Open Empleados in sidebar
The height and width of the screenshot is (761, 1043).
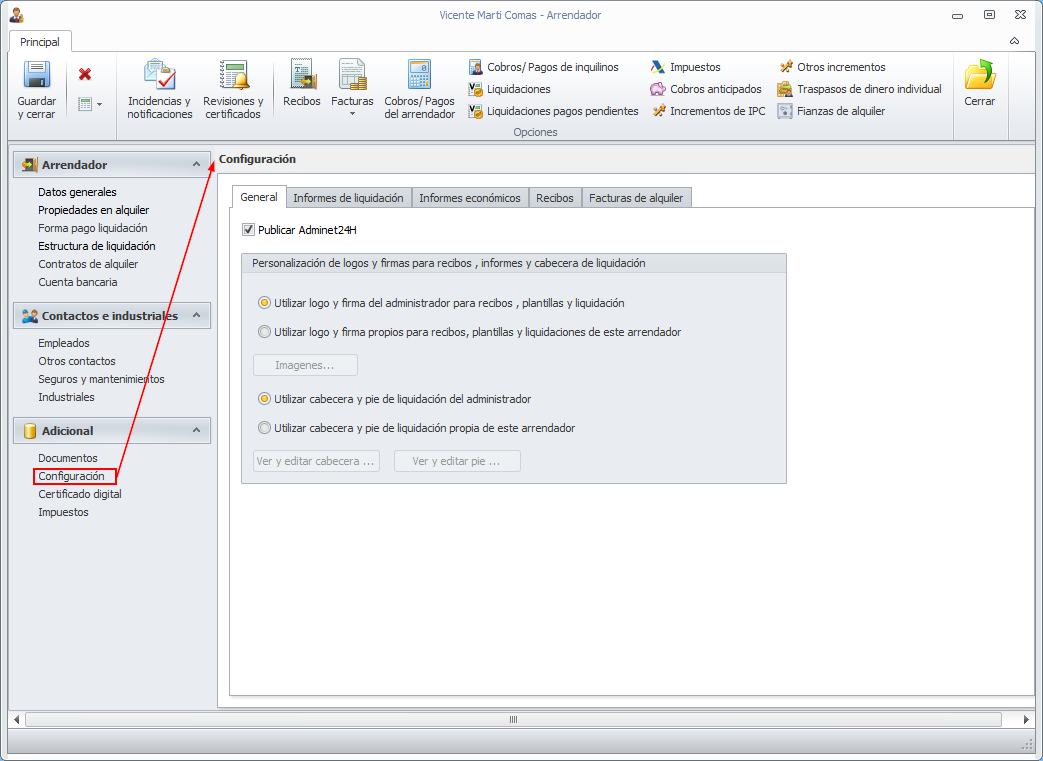64,343
